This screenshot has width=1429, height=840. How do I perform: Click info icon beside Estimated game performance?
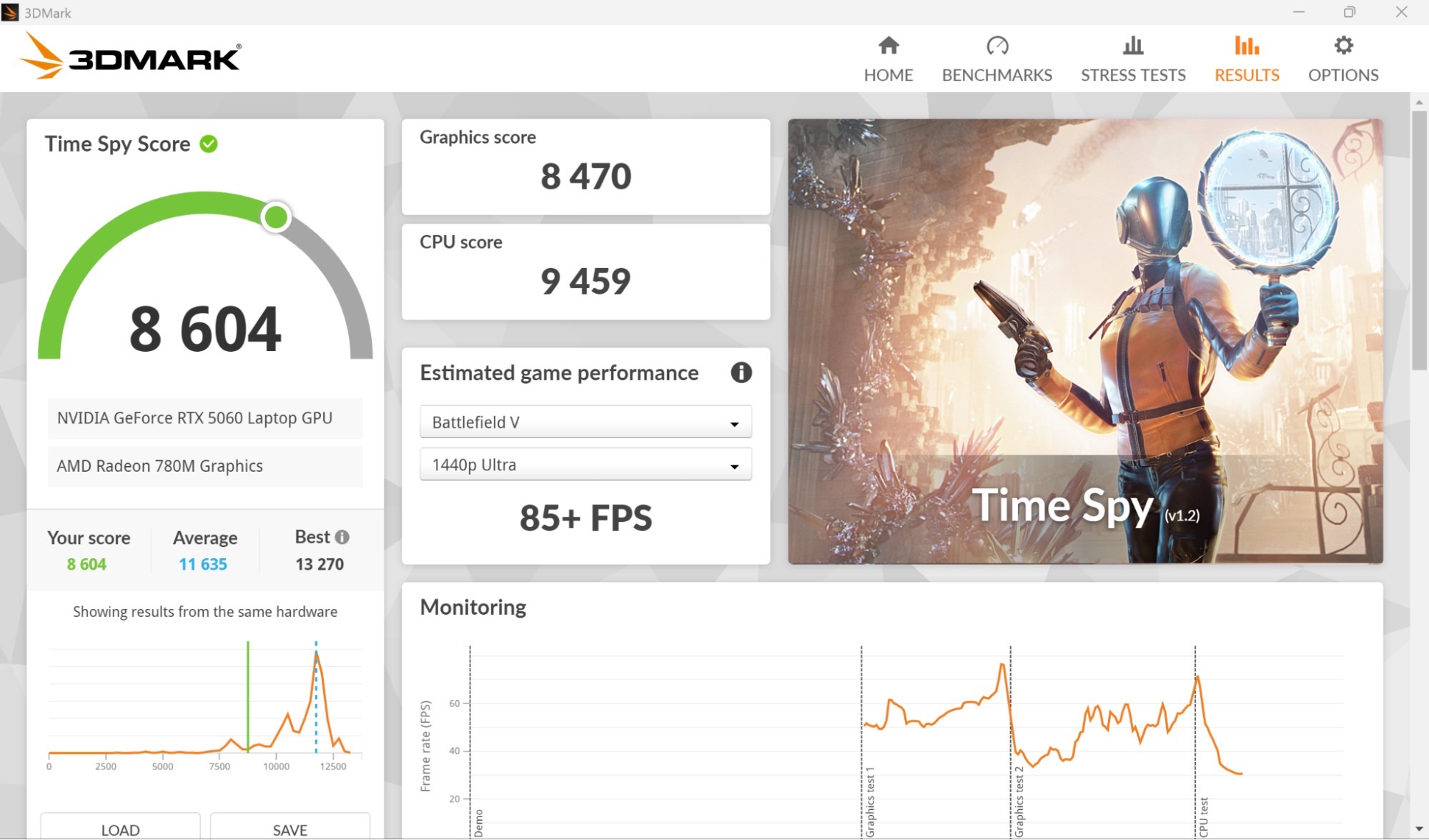pyautogui.click(x=741, y=372)
